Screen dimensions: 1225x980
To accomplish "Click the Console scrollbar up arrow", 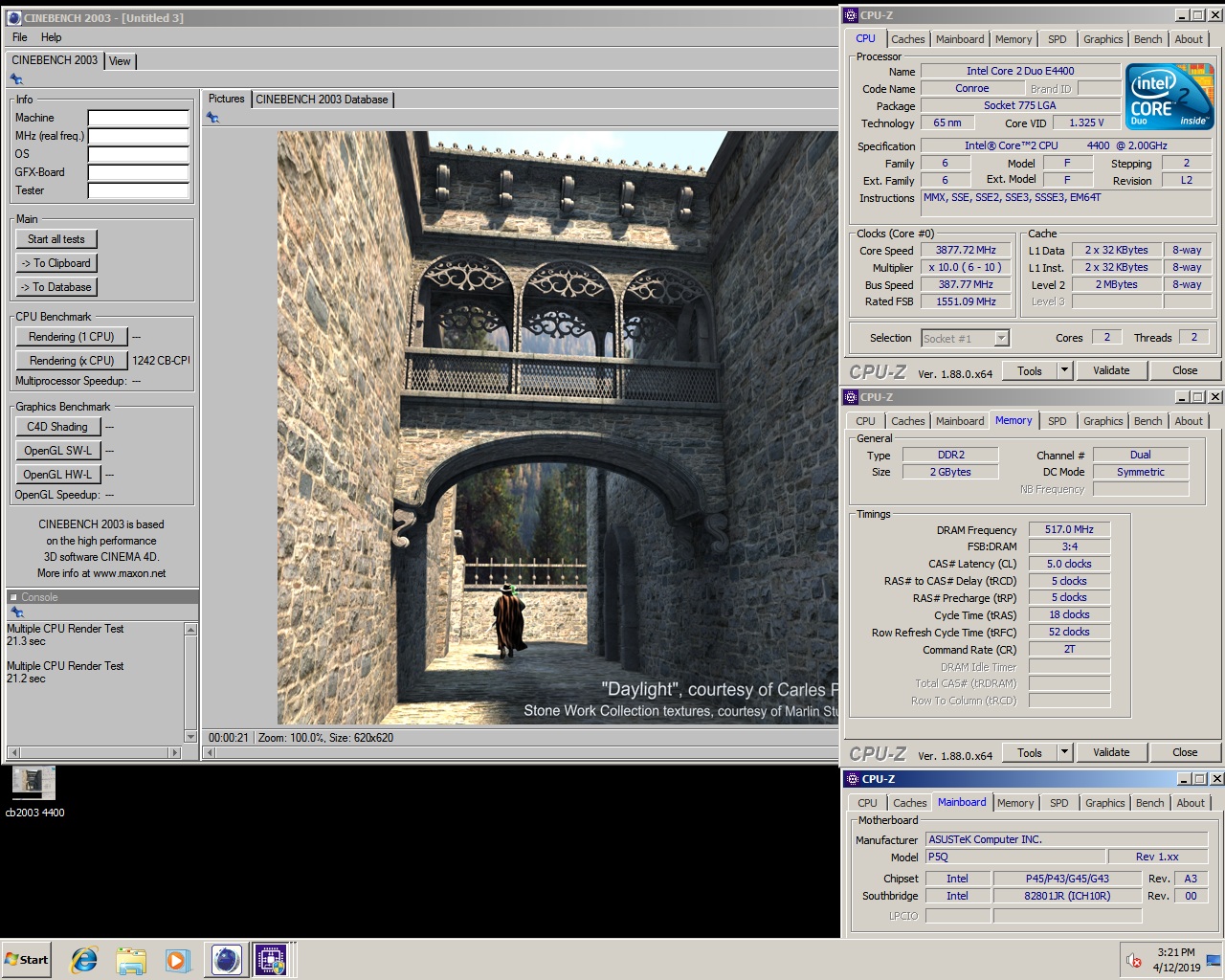I will click(x=190, y=630).
